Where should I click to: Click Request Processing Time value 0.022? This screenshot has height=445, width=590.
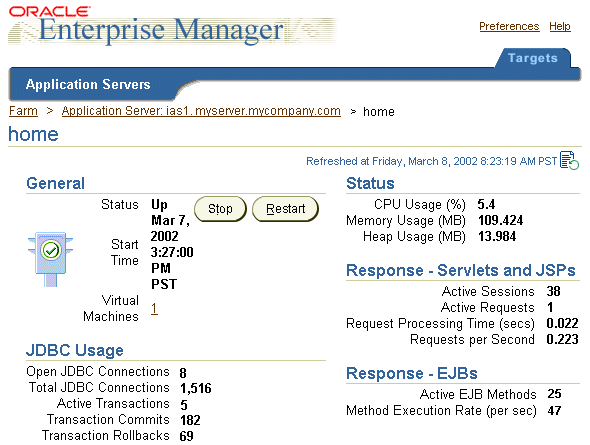[562, 323]
